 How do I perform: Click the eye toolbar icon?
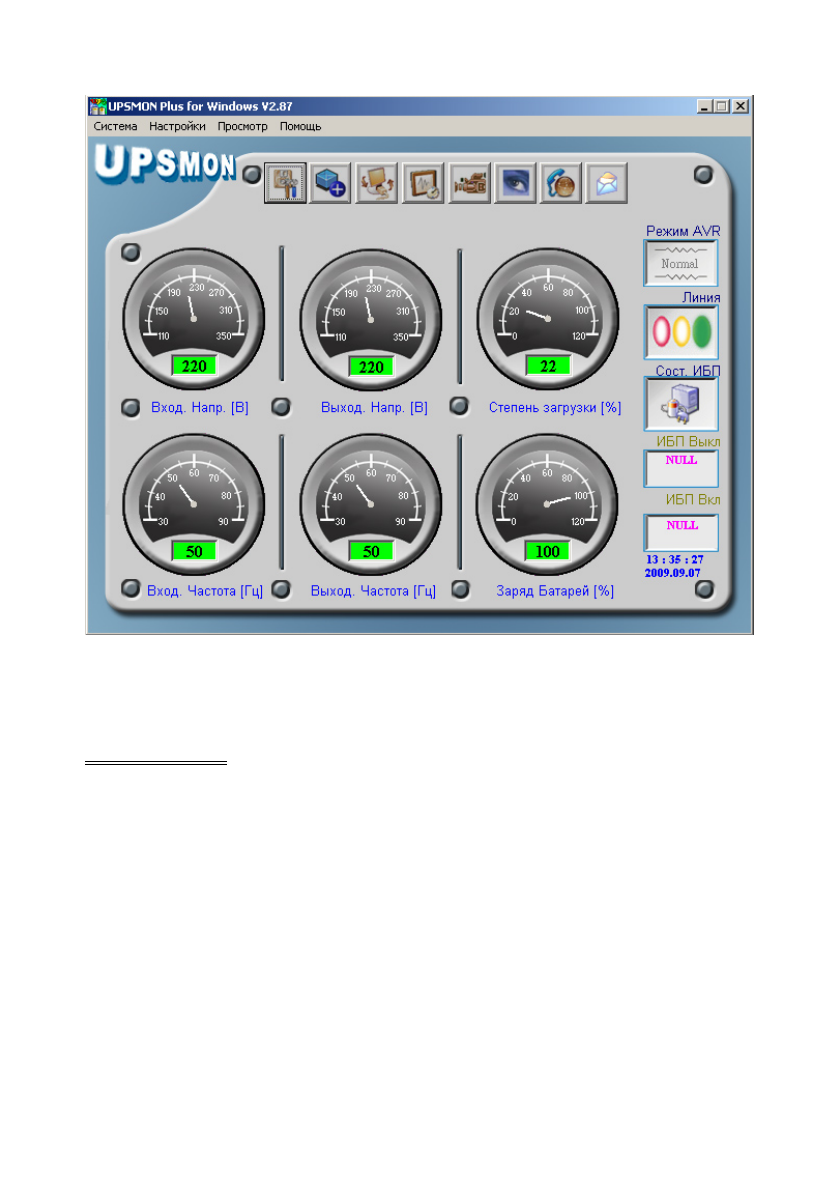tap(515, 184)
